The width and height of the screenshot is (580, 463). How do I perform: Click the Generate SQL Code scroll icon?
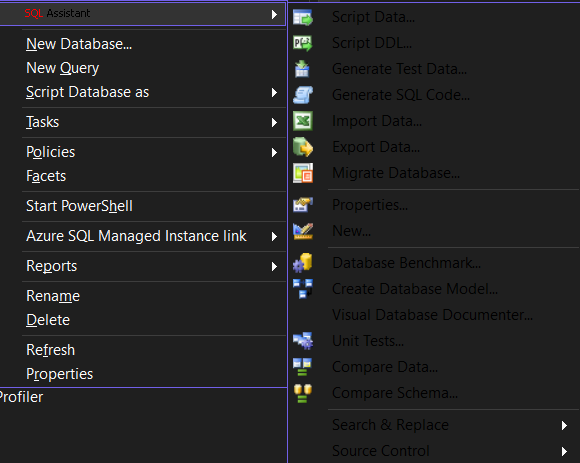[303, 95]
